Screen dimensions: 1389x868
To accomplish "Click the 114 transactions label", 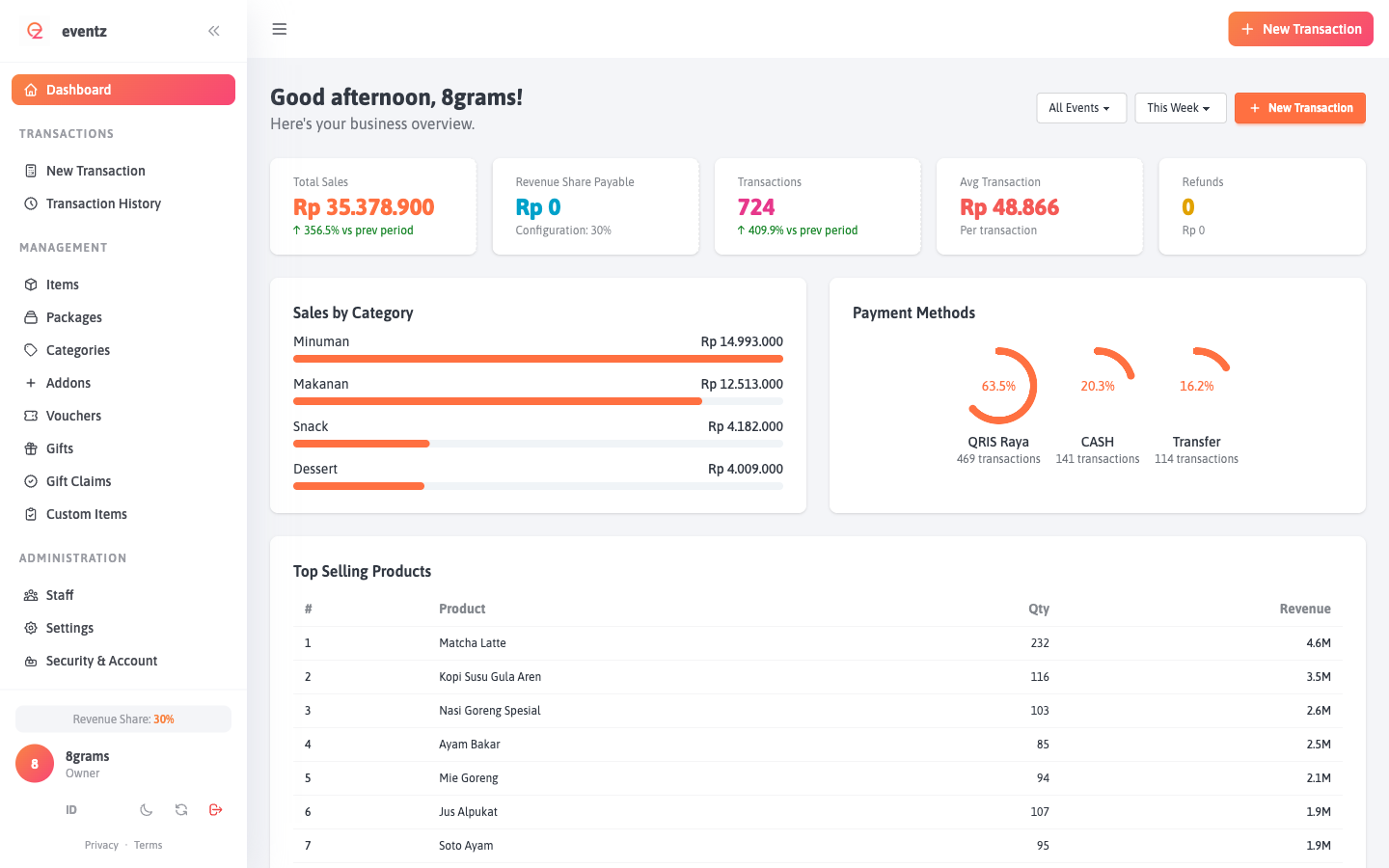I will (x=1197, y=459).
